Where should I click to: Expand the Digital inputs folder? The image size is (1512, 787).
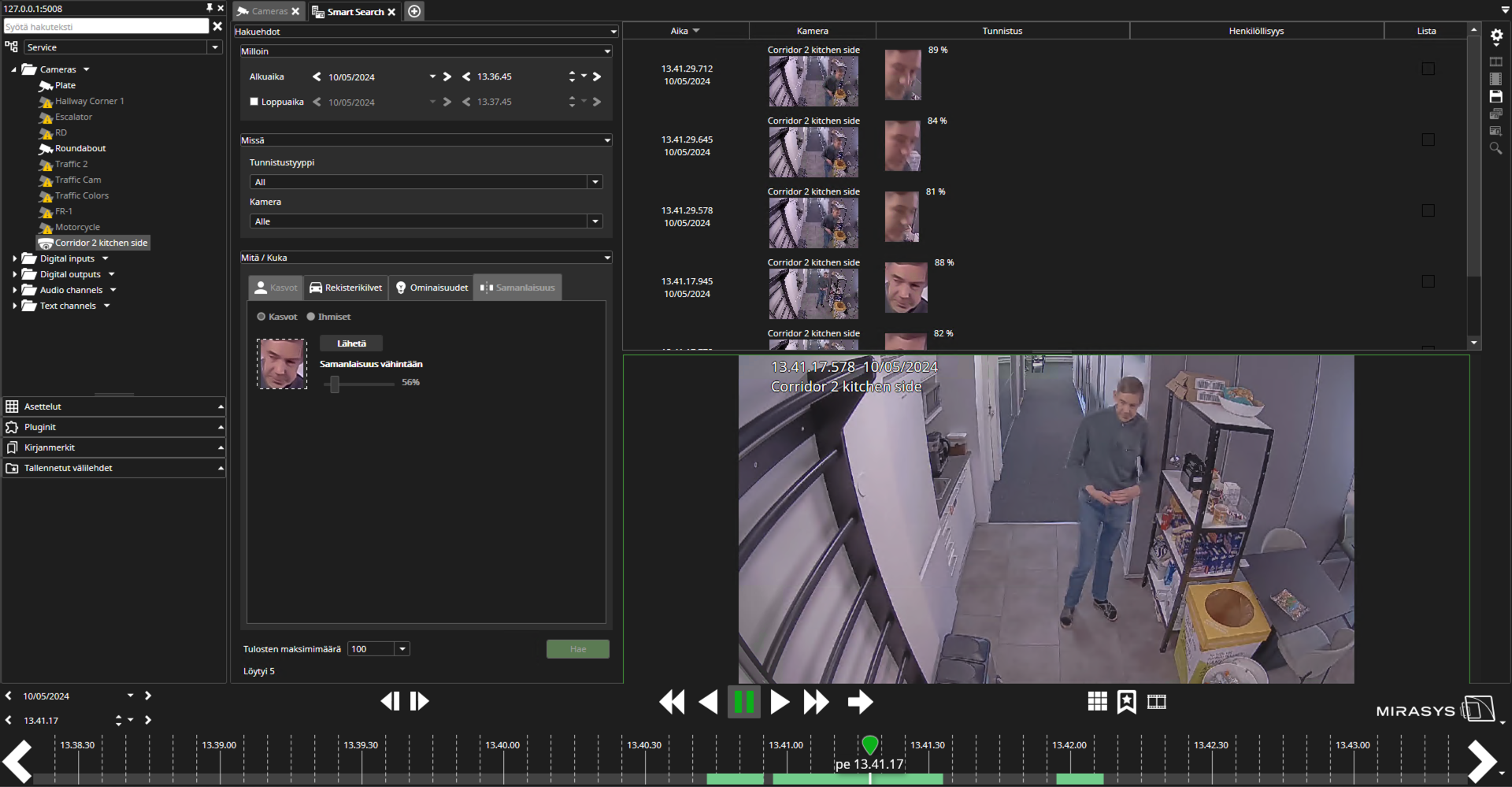pos(15,258)
